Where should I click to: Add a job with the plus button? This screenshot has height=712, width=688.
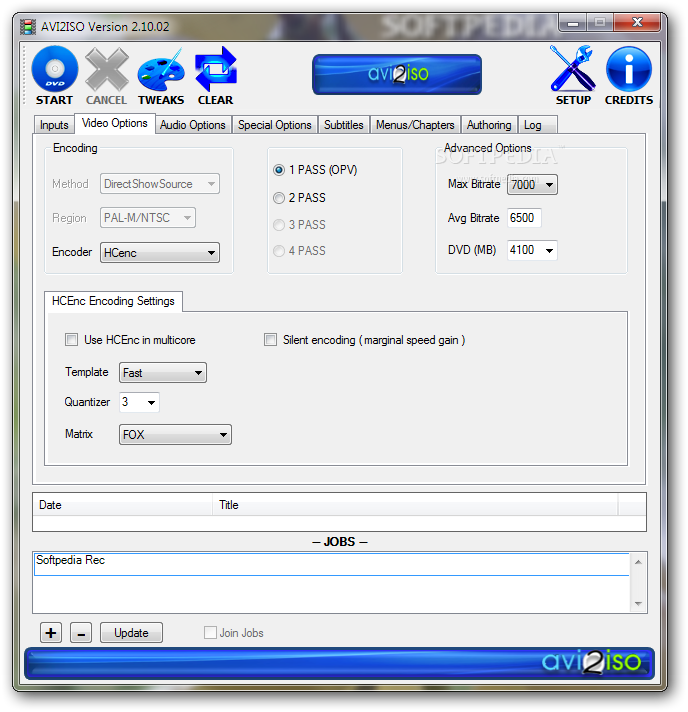click(51, 633)
